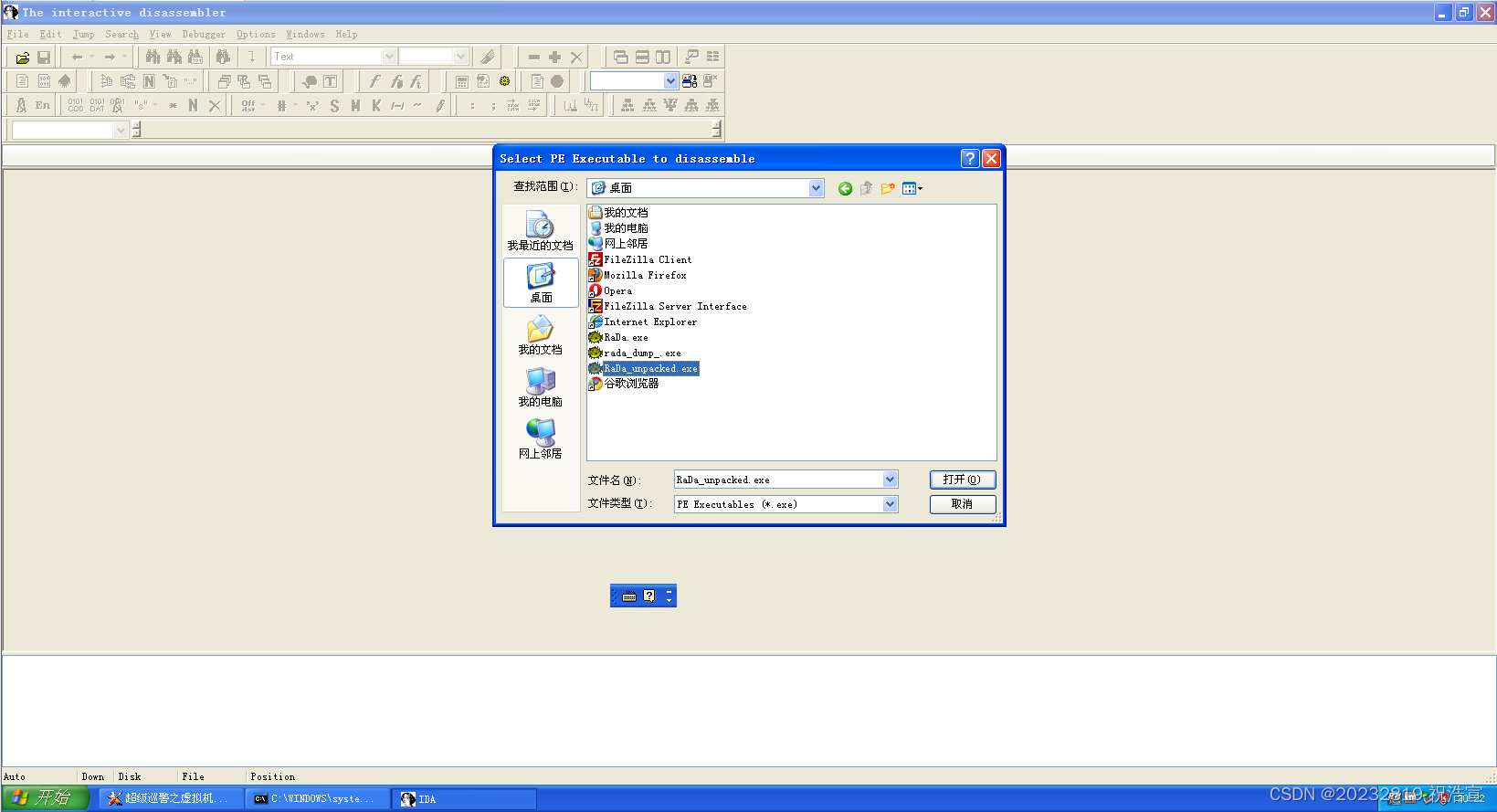Click the 文件名 filename input field
1497x812 pixels.
[778, 480]
